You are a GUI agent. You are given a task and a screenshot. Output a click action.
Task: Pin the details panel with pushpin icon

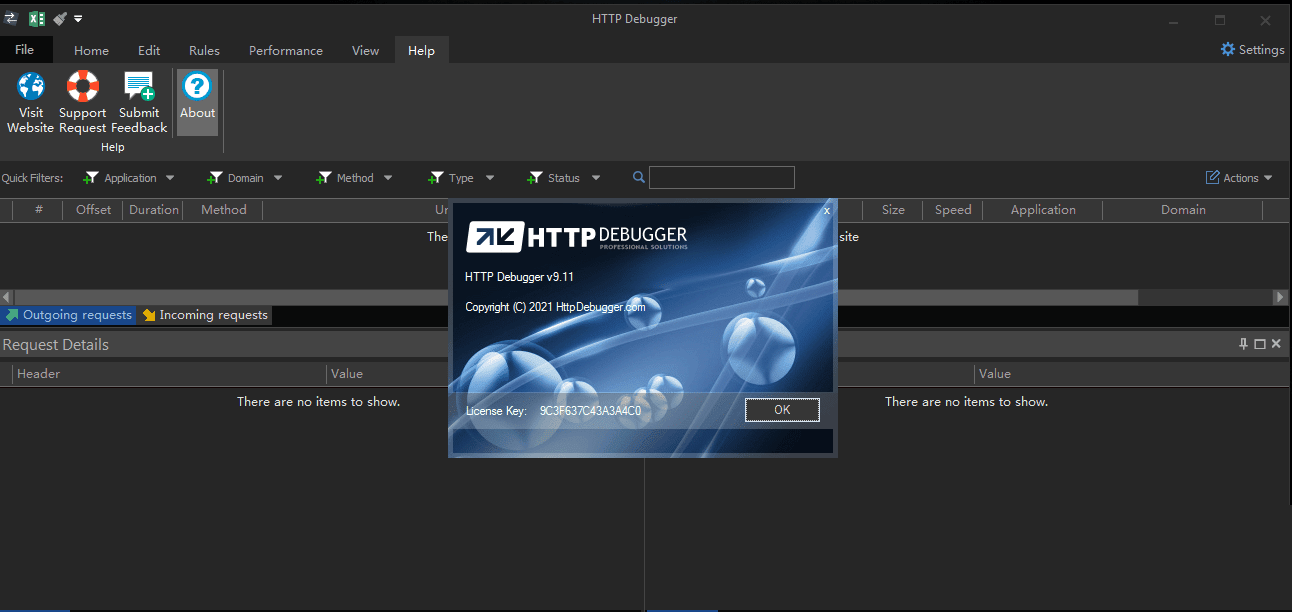coord(1244,344)
